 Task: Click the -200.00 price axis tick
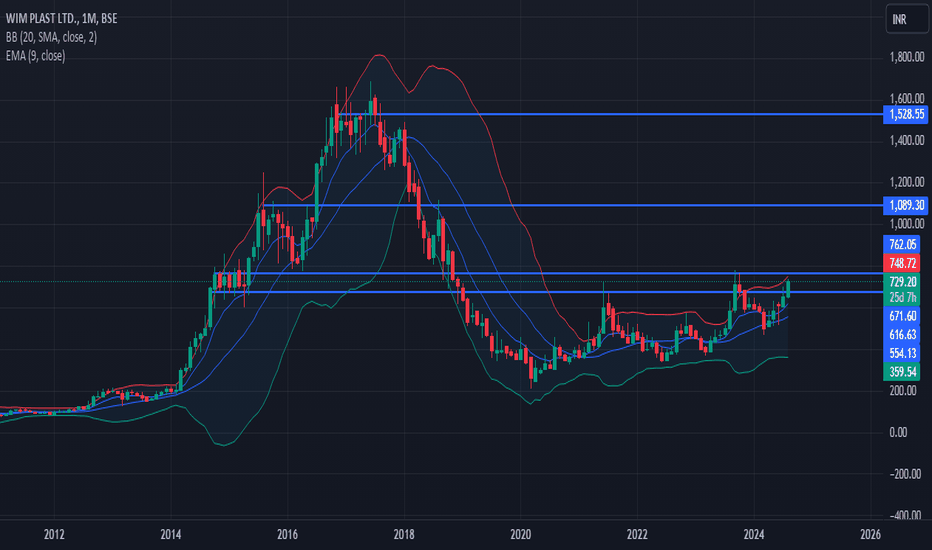point(906,474)
